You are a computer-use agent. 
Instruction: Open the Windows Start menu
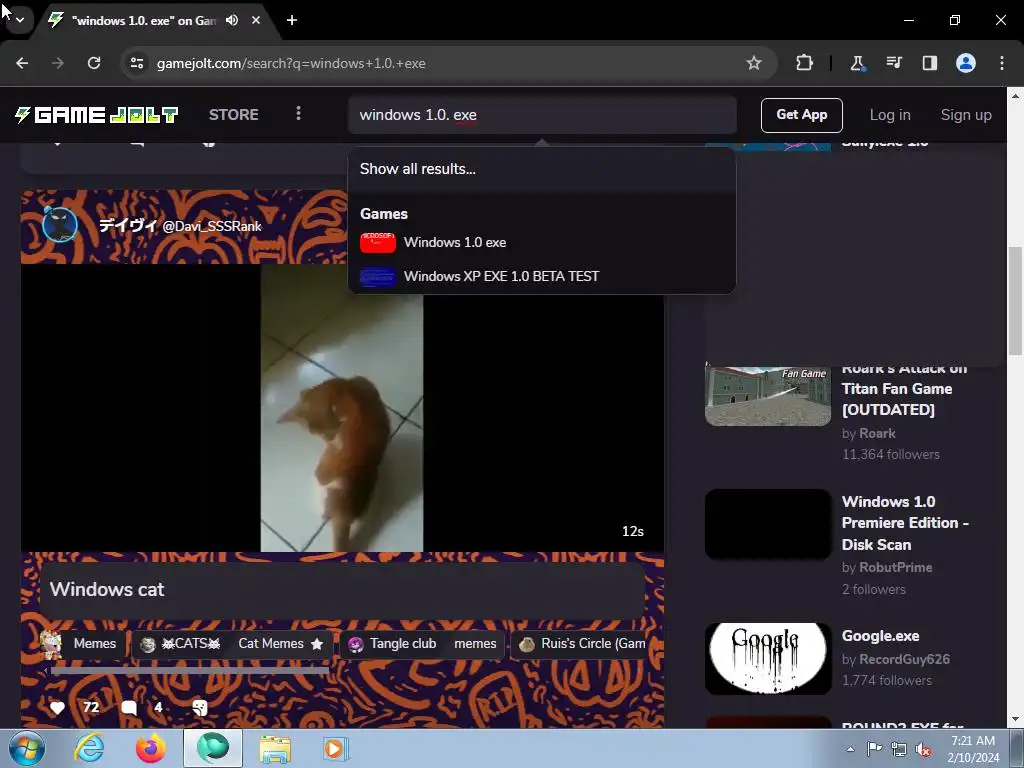click(x=27, y=748)
